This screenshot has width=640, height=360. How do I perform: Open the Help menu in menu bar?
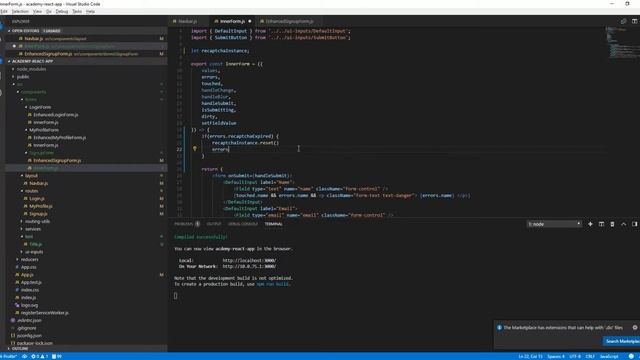[90, 11]
